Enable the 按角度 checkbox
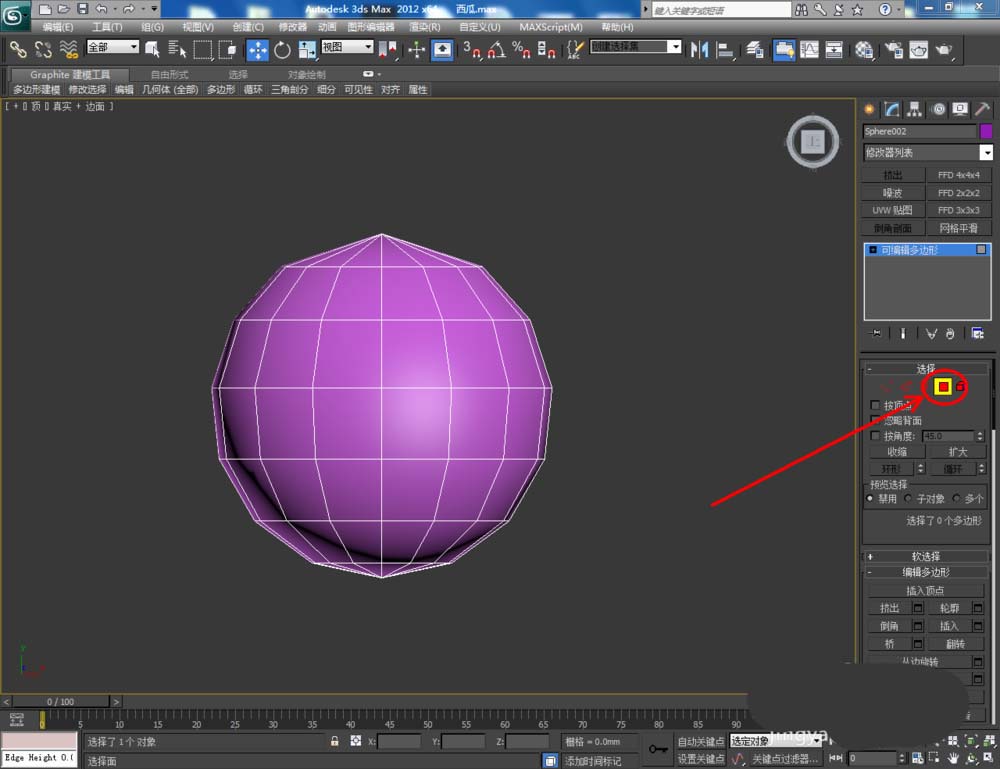The height and width of the screenshot is (769, 1000). (876, 436)
